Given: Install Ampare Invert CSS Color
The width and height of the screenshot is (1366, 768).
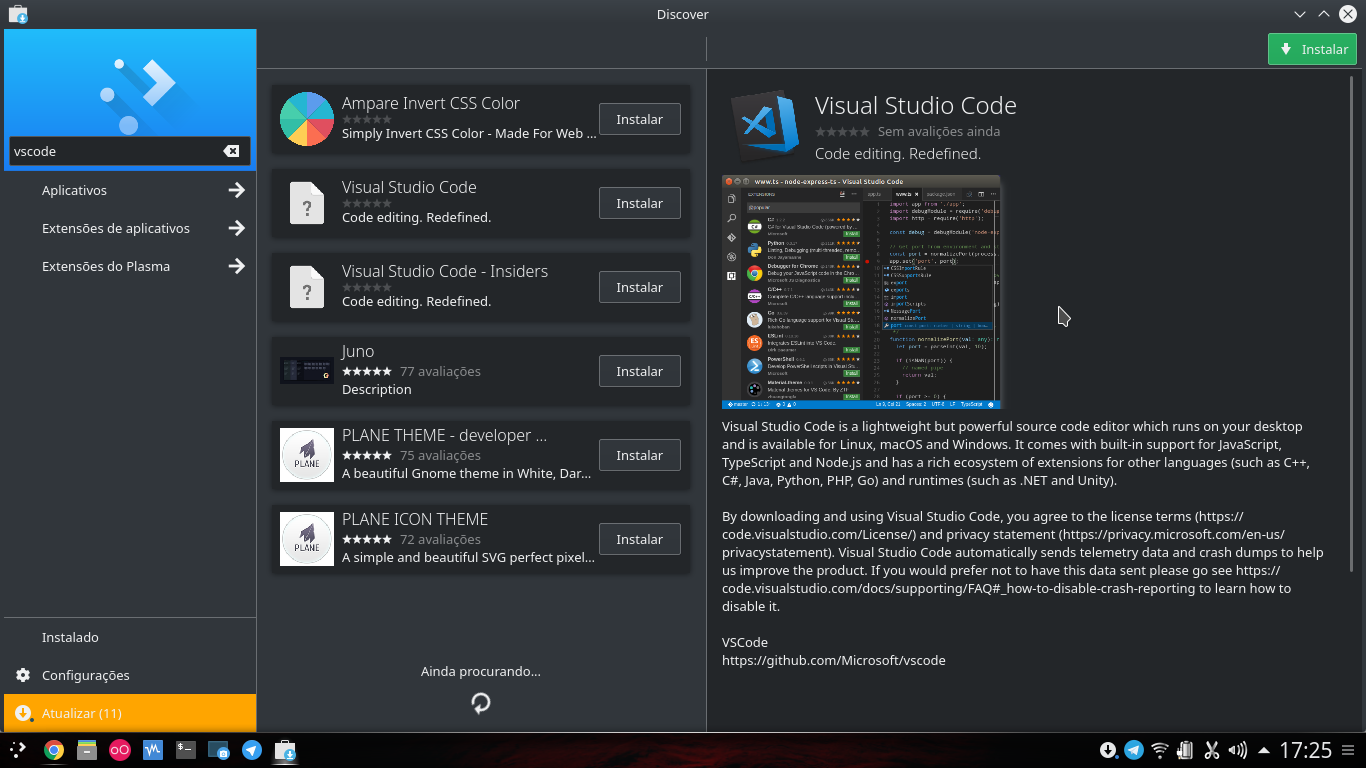Looking at the screenshot, I should [639, 119].
